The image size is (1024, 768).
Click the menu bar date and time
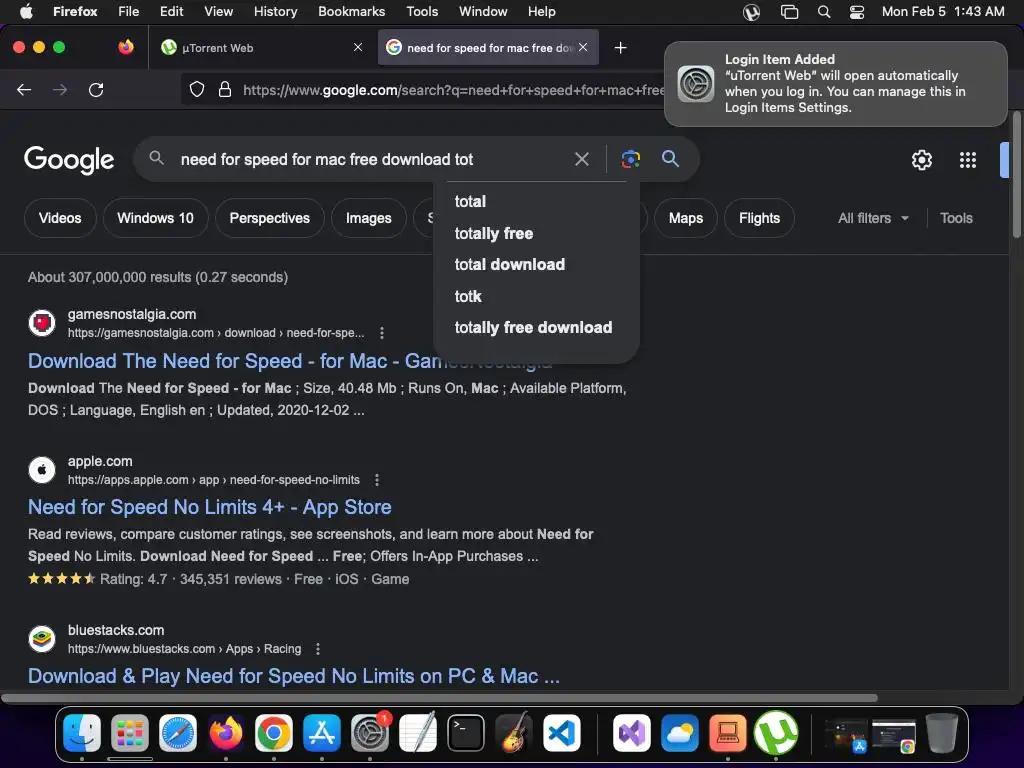click(942, 12)
